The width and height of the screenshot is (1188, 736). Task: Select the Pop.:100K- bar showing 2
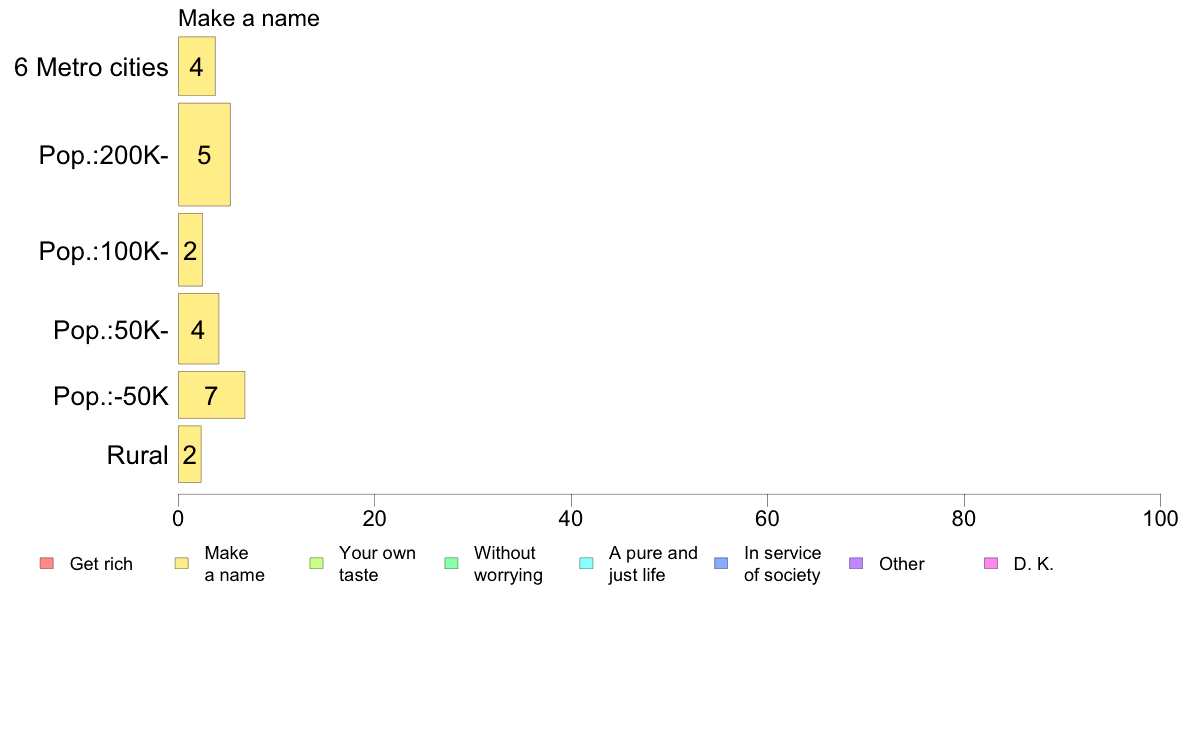(190, 250)
